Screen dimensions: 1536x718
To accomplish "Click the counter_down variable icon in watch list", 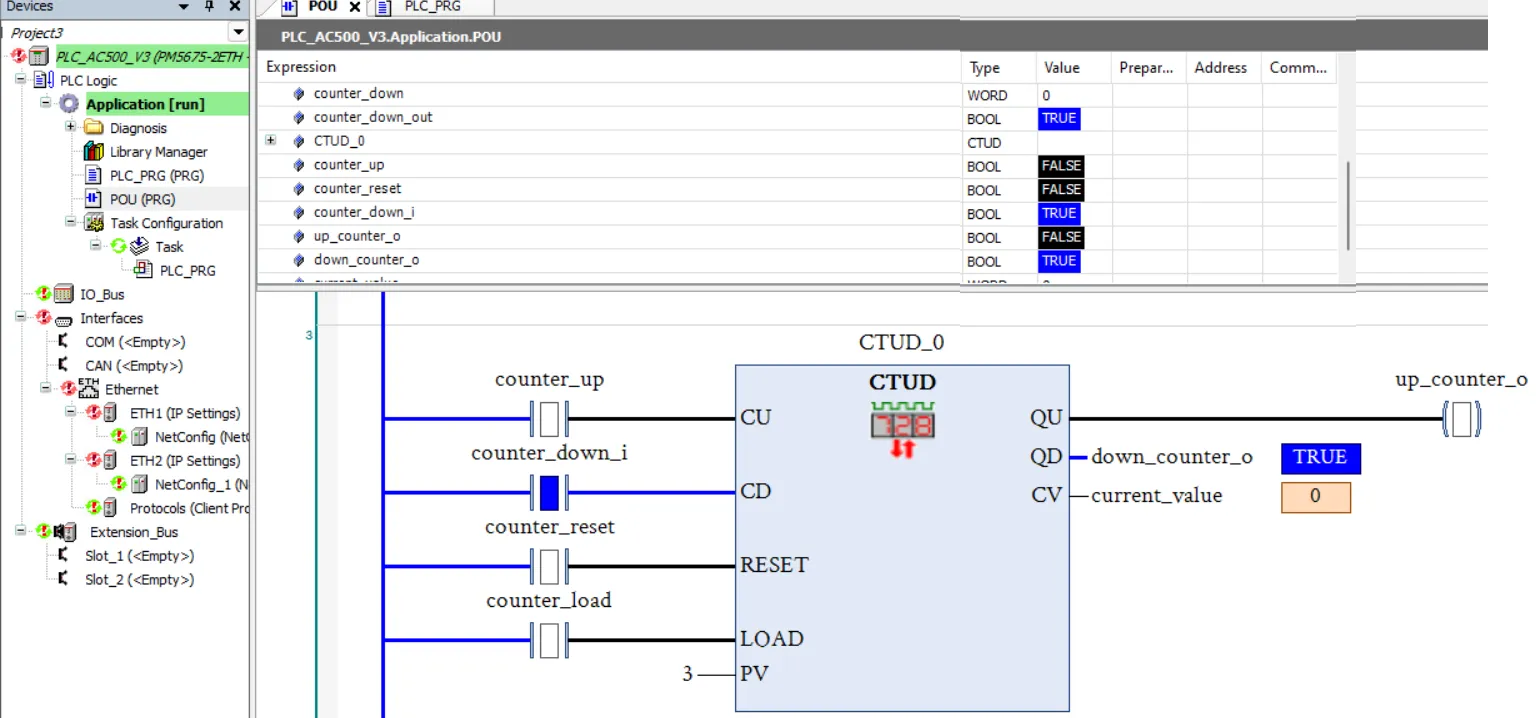I will tap(298, 94).
